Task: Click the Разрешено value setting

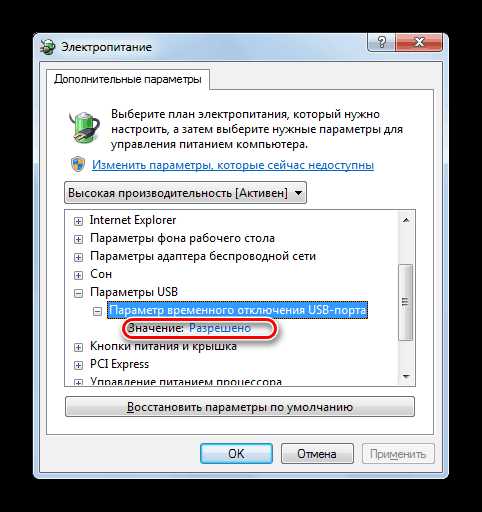Action: [x=220, y=328]
